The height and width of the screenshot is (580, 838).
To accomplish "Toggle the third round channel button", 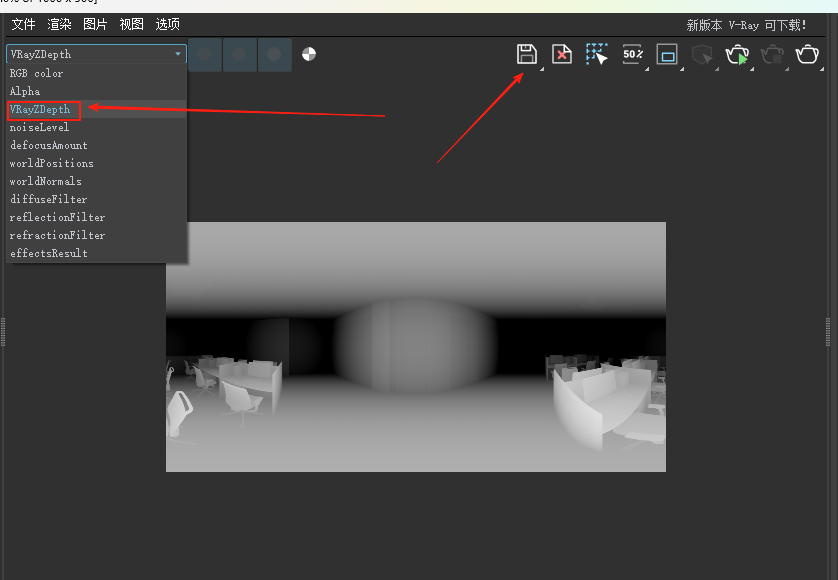I will coord(274,55).
